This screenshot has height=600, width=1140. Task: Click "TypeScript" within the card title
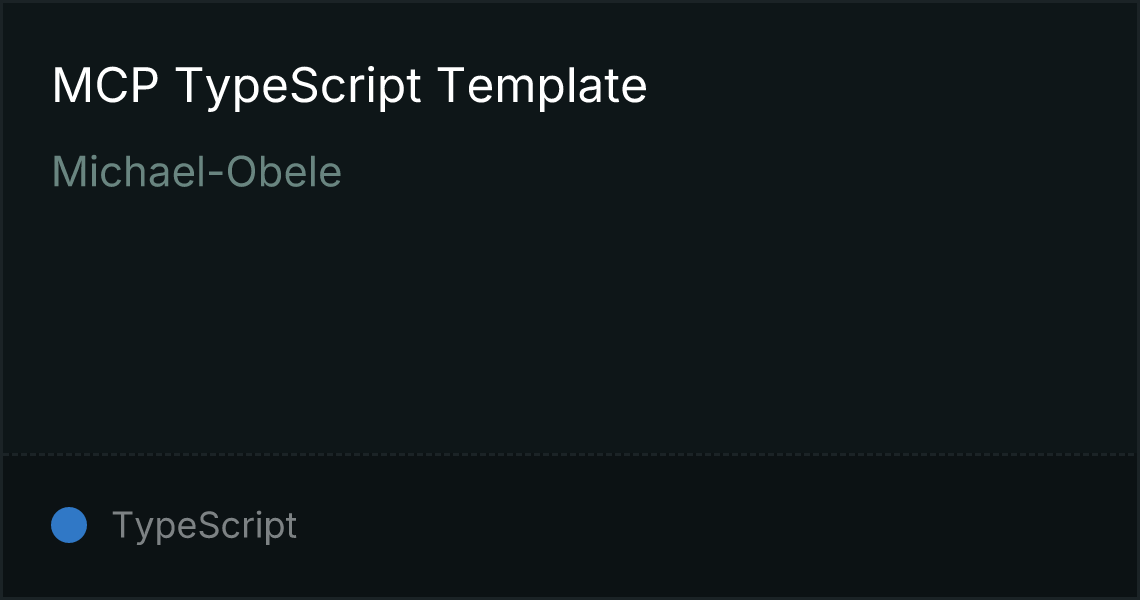click(298, 86)
